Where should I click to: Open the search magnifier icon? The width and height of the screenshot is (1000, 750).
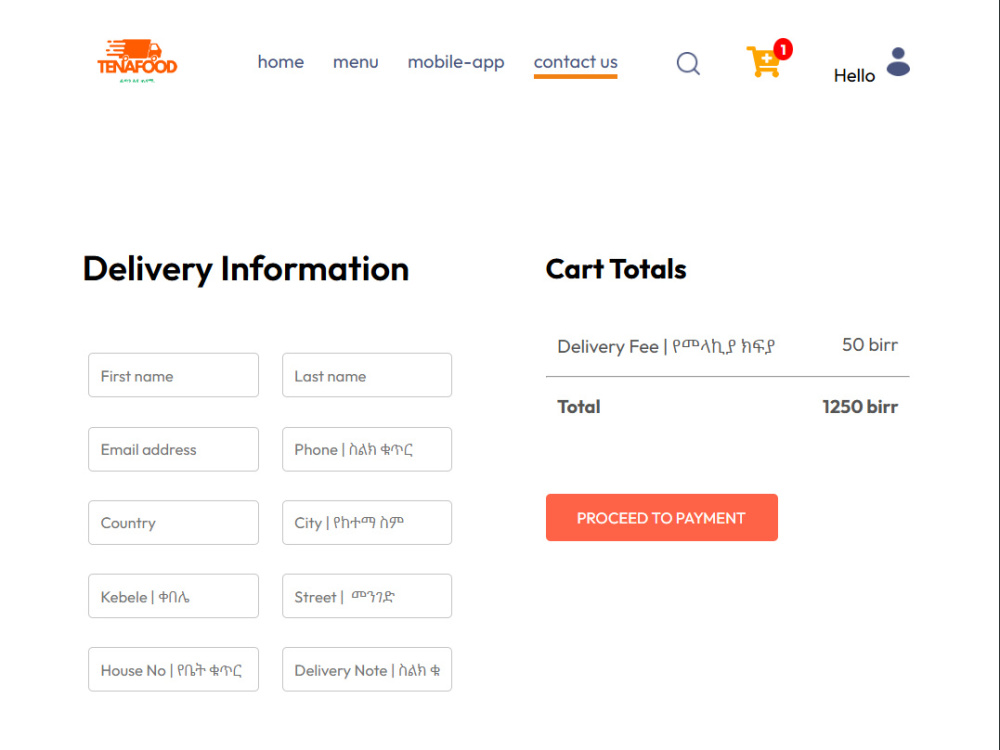688,63
